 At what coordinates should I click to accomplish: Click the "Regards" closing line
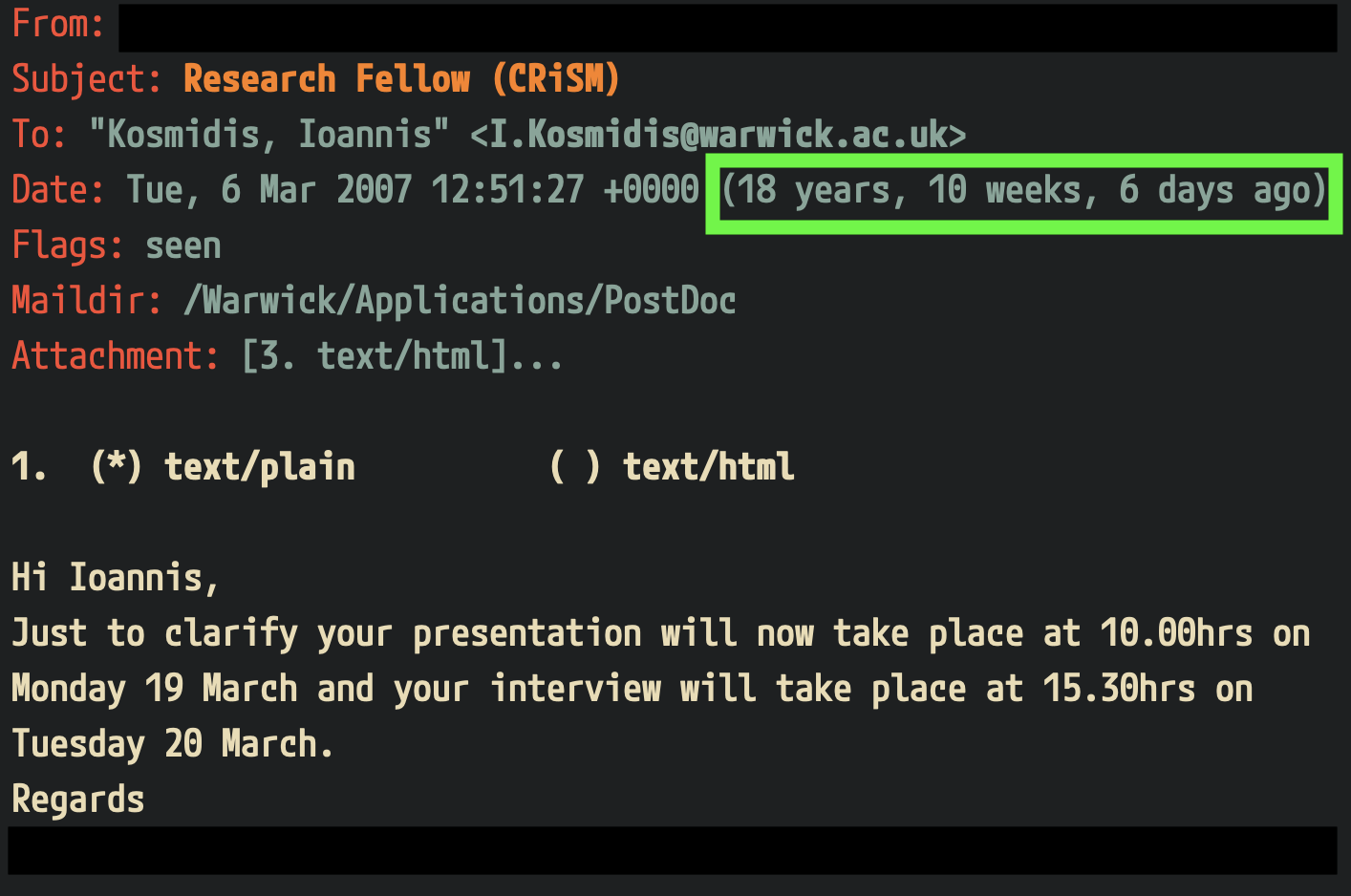pyautogui.click(x=77, y=800)
